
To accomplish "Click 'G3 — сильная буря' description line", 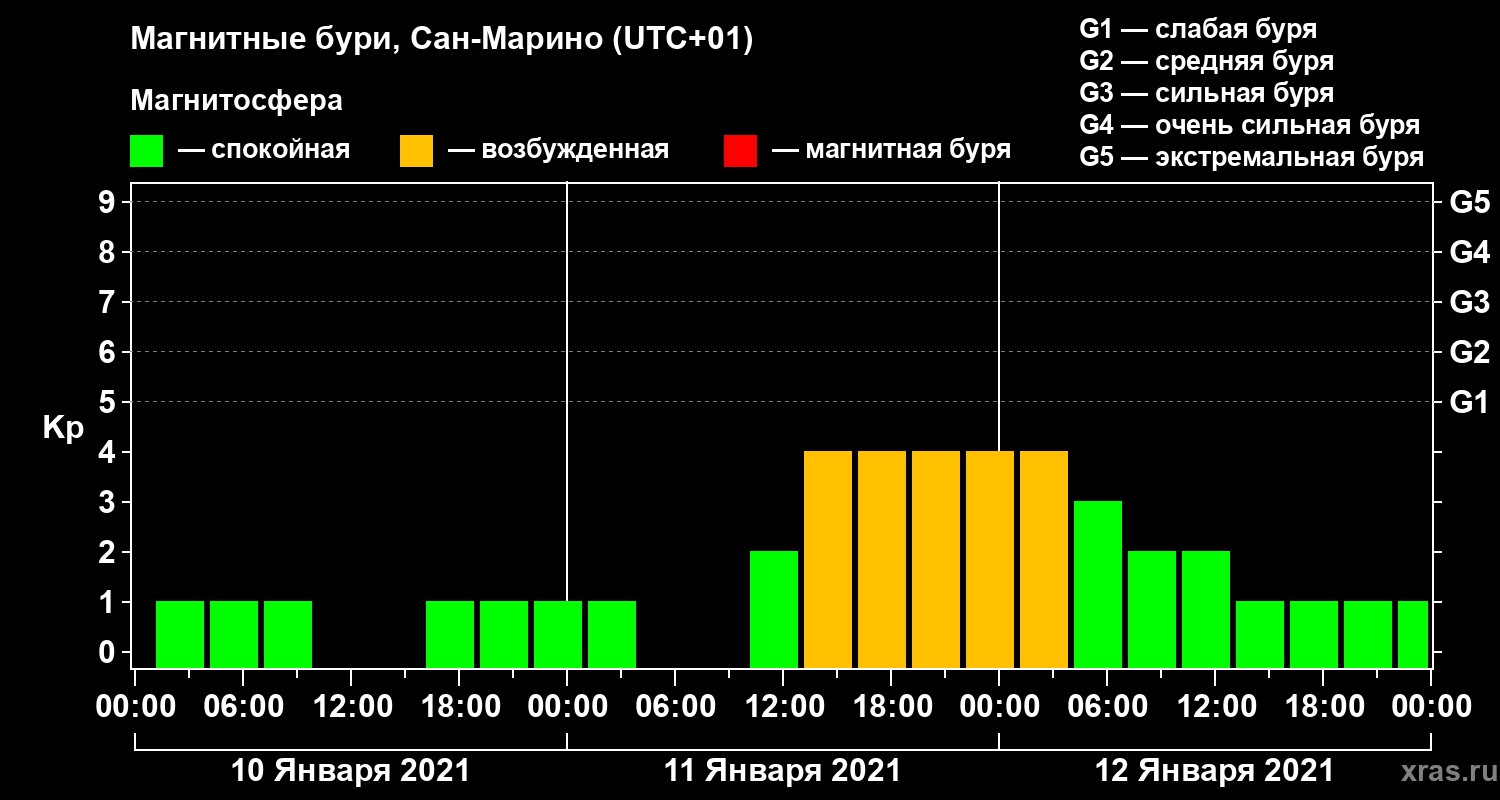I will (1206, 93).
